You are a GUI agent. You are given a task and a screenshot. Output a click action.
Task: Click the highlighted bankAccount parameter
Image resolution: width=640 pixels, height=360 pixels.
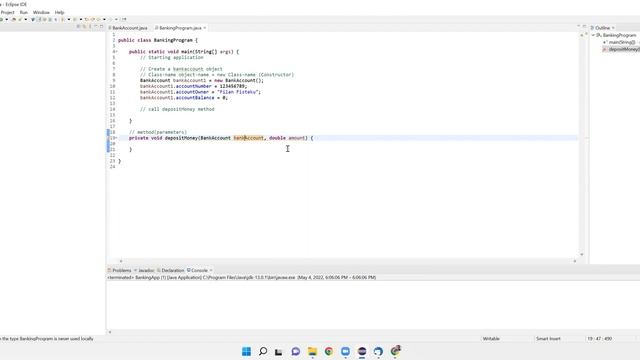(x=249, y=138)
